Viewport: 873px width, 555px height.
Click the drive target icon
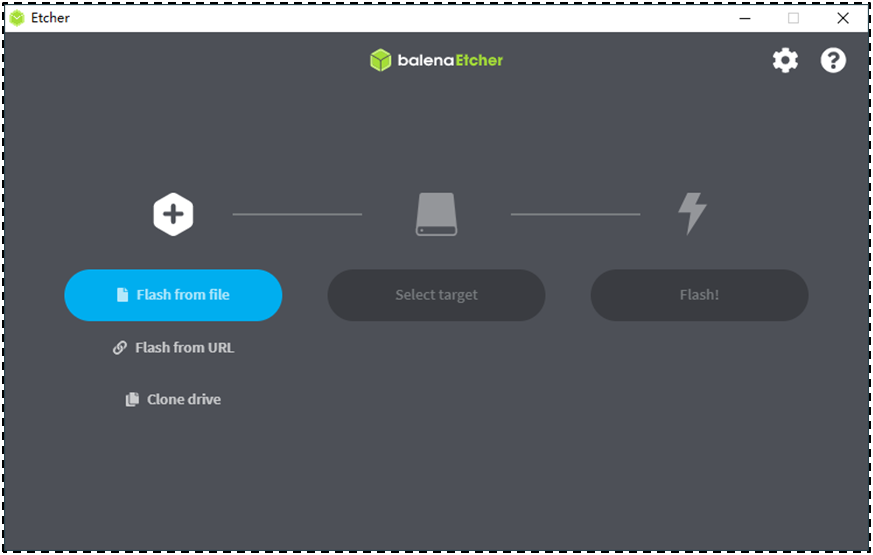[x=436, y=214]
